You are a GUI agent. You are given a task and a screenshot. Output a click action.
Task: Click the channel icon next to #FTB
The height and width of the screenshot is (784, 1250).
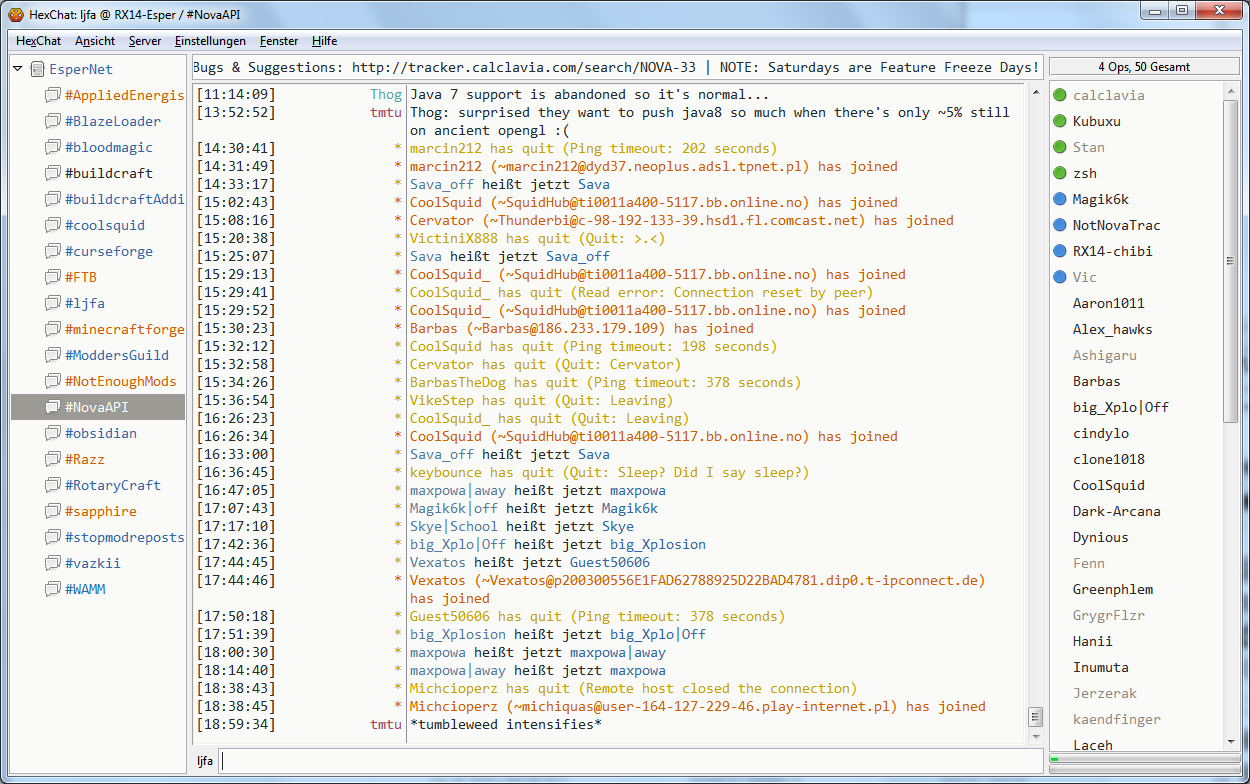pyautogui.click(x=52, y=277)
